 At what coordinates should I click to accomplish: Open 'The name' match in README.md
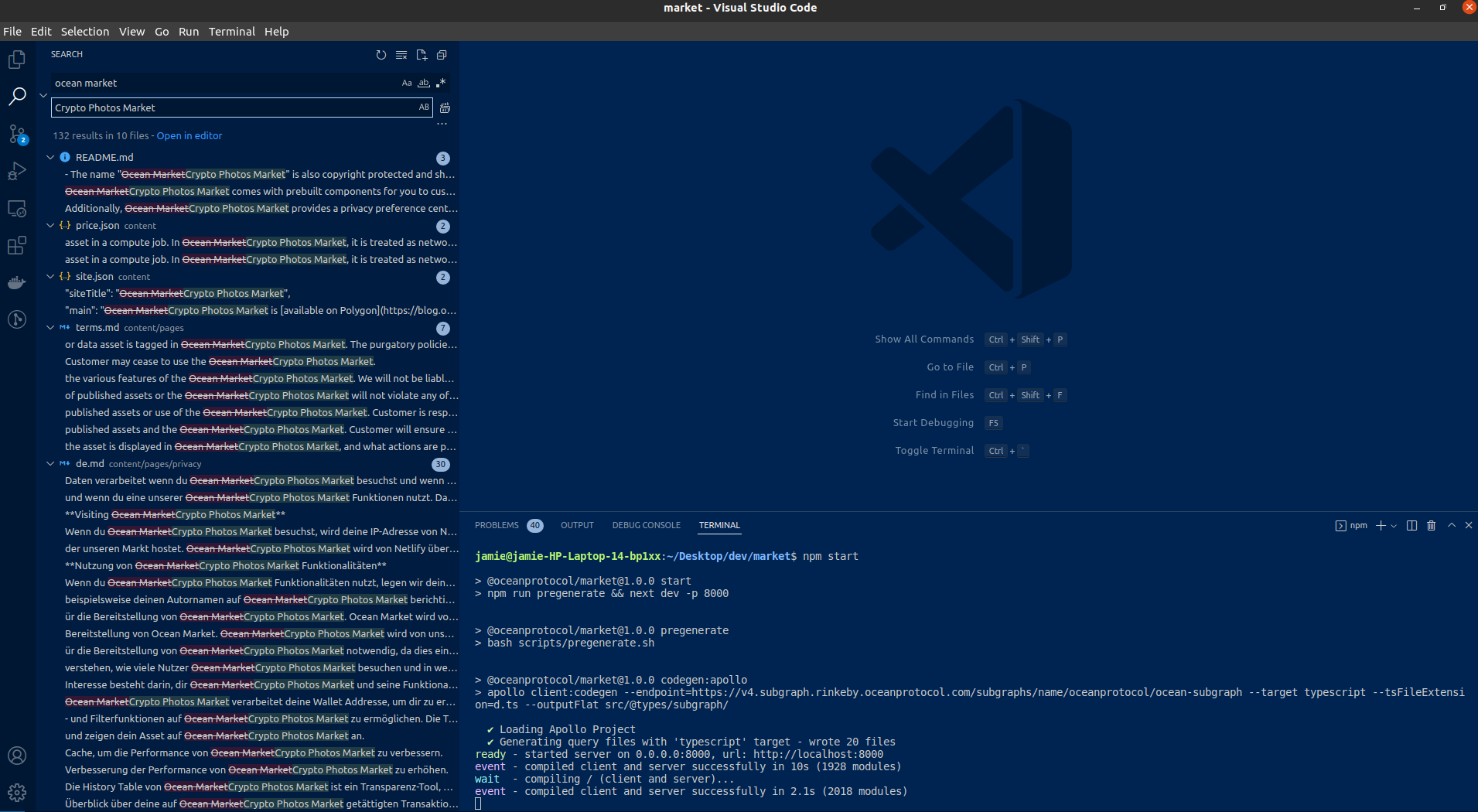coord(261,174)
